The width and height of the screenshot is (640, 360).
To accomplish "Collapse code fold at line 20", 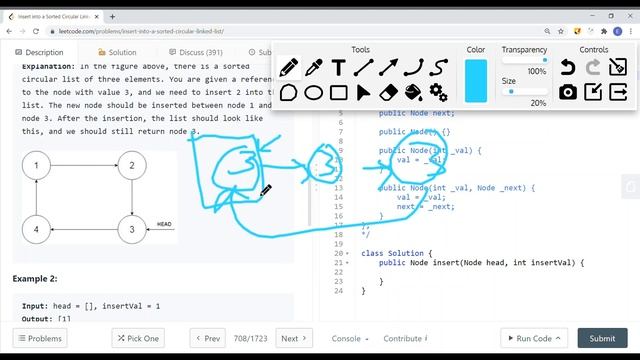I will point(347,253).
